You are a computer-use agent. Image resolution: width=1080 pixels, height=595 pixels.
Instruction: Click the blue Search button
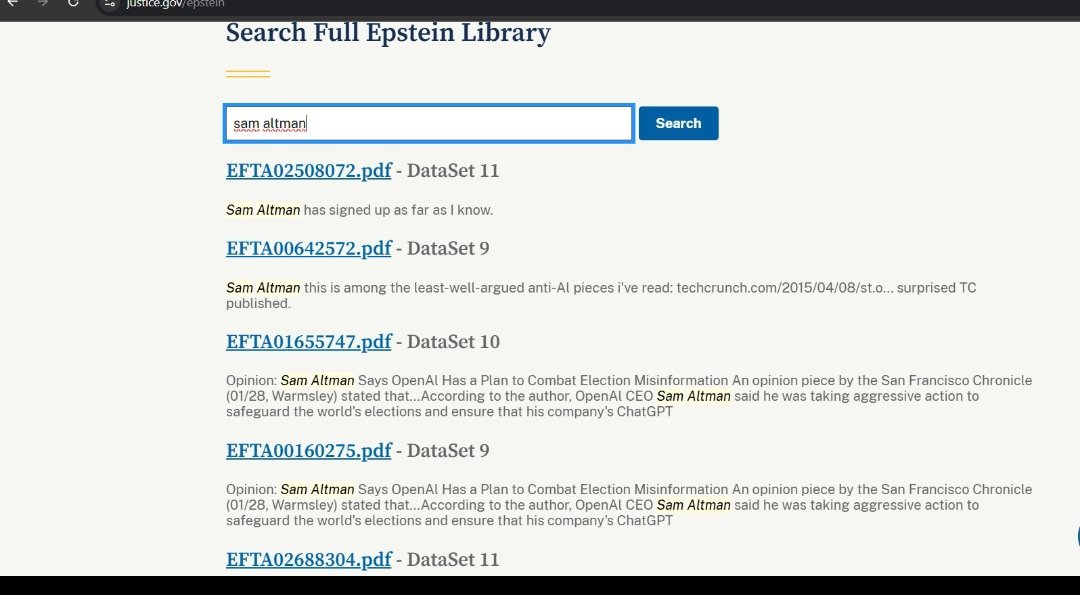point(678,123)
